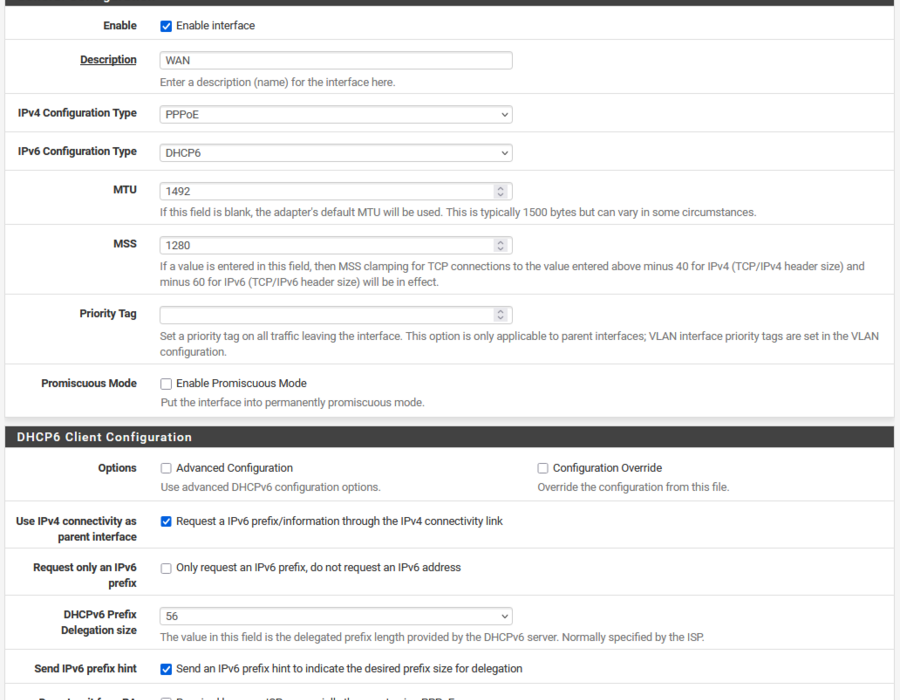The width and height of the screenshot is (900, 700).
Task: Click the "IPv6 Configuration Type" label
Action: (77, 151)
